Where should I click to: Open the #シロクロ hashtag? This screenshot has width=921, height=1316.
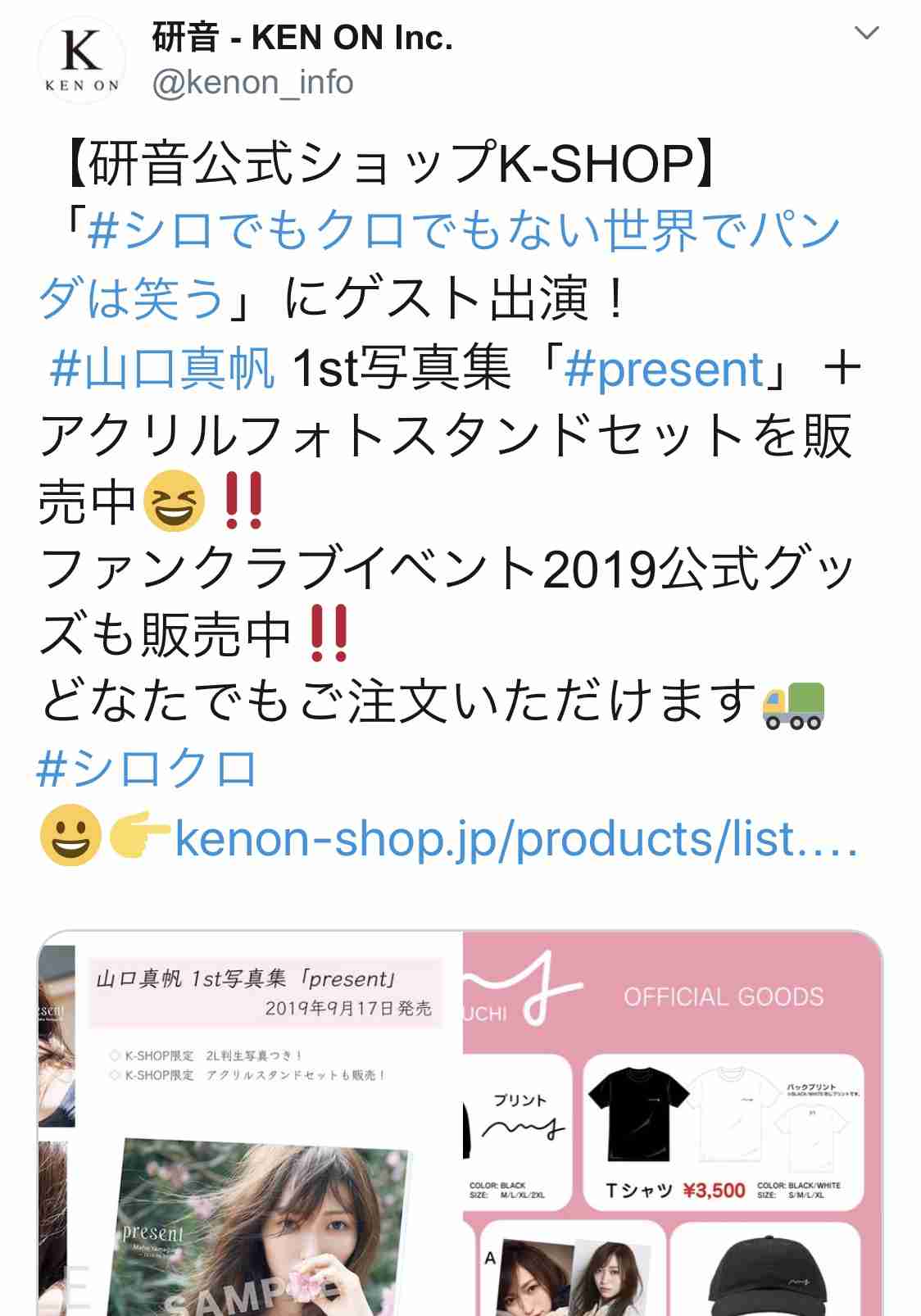147,769
